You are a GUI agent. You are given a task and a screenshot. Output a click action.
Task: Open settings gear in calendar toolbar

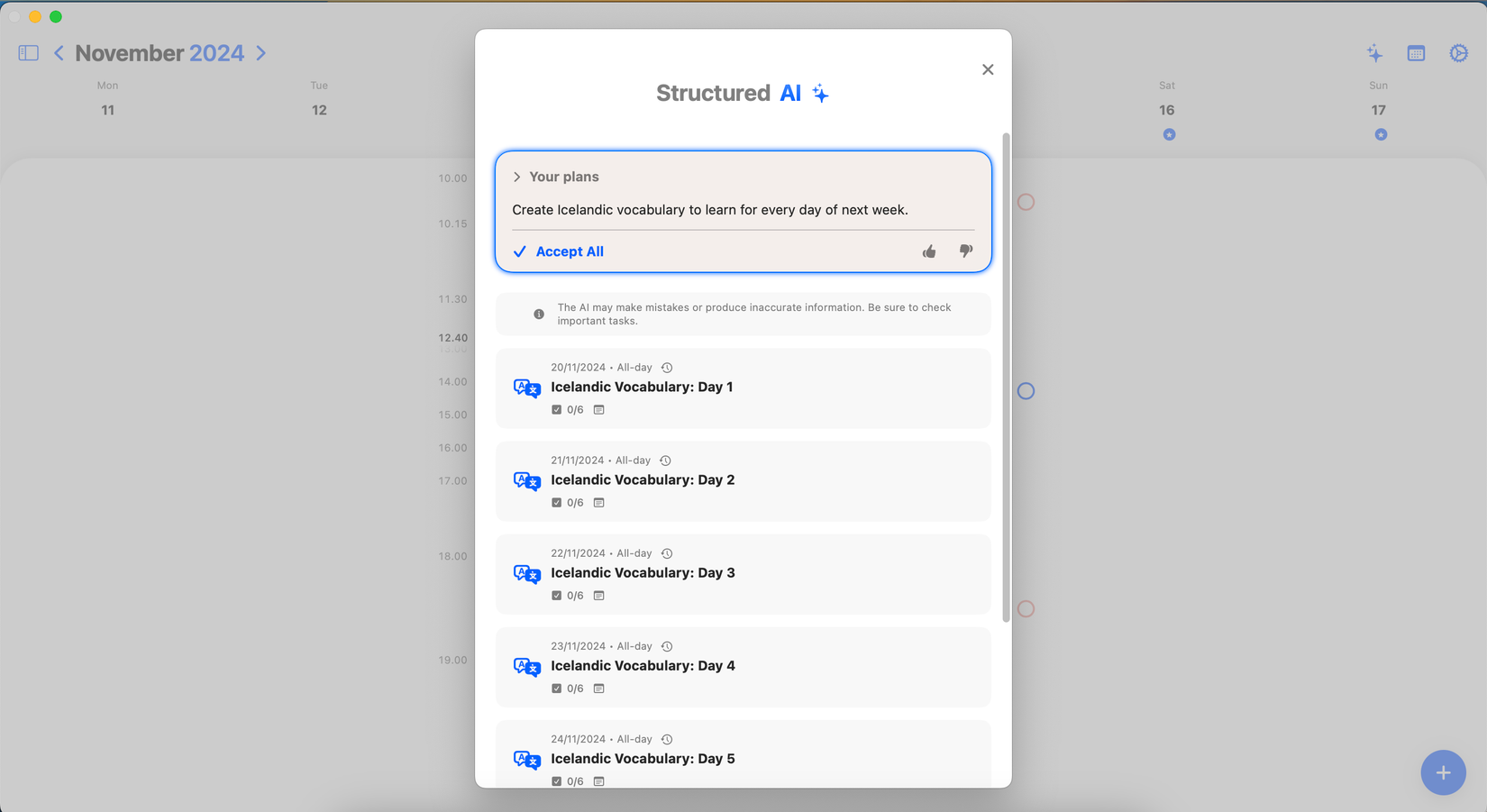pyautogui.click(x=1459, y=53)
